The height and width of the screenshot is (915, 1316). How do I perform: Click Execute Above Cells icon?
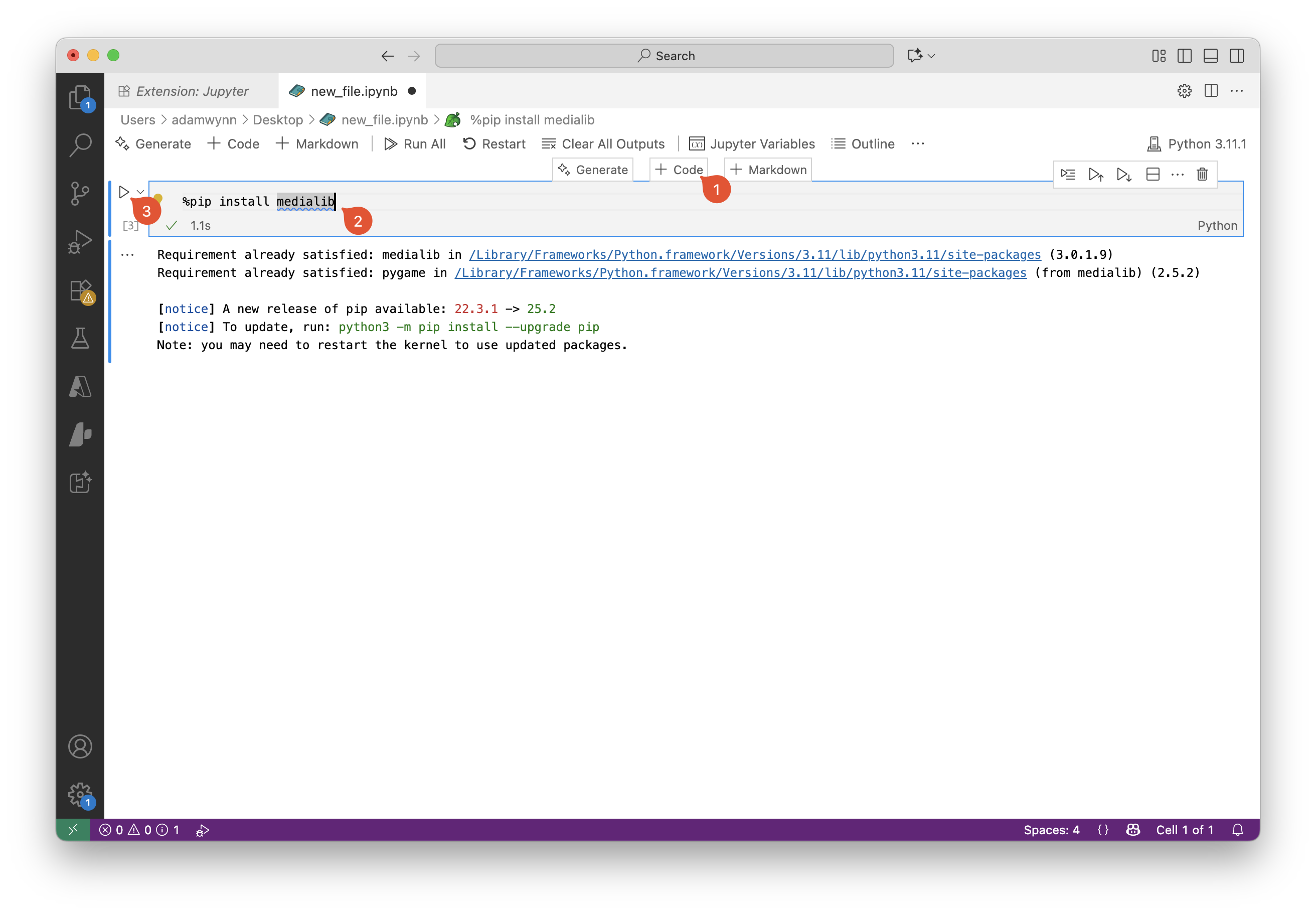(x=1096, y=174)
